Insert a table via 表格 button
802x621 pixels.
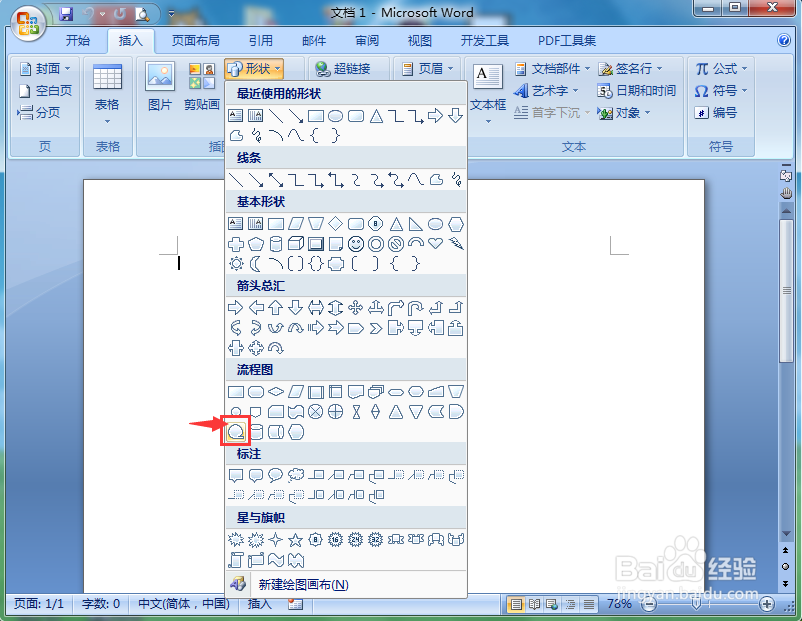click(x=107, y=95)
